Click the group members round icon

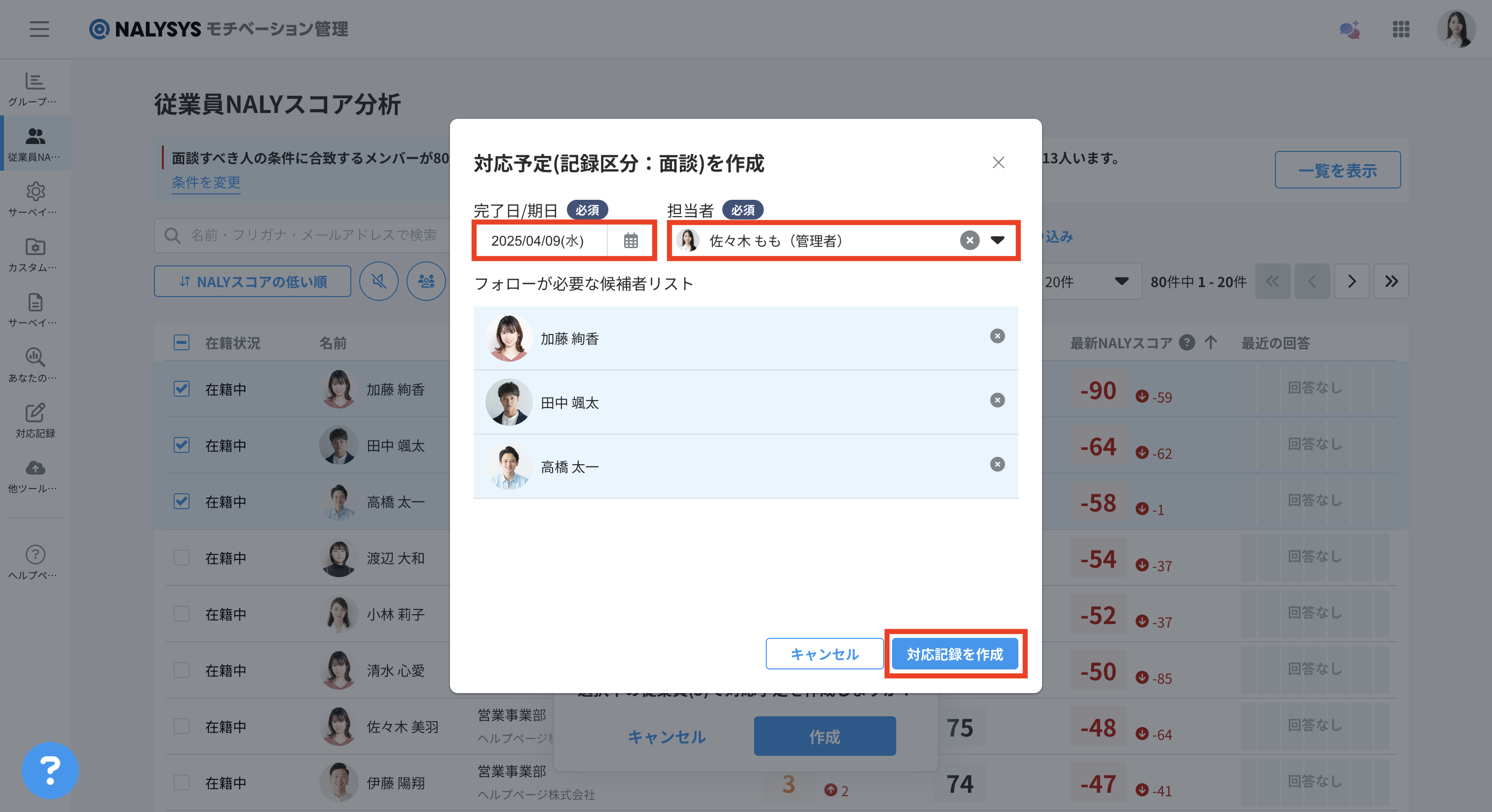426,282
